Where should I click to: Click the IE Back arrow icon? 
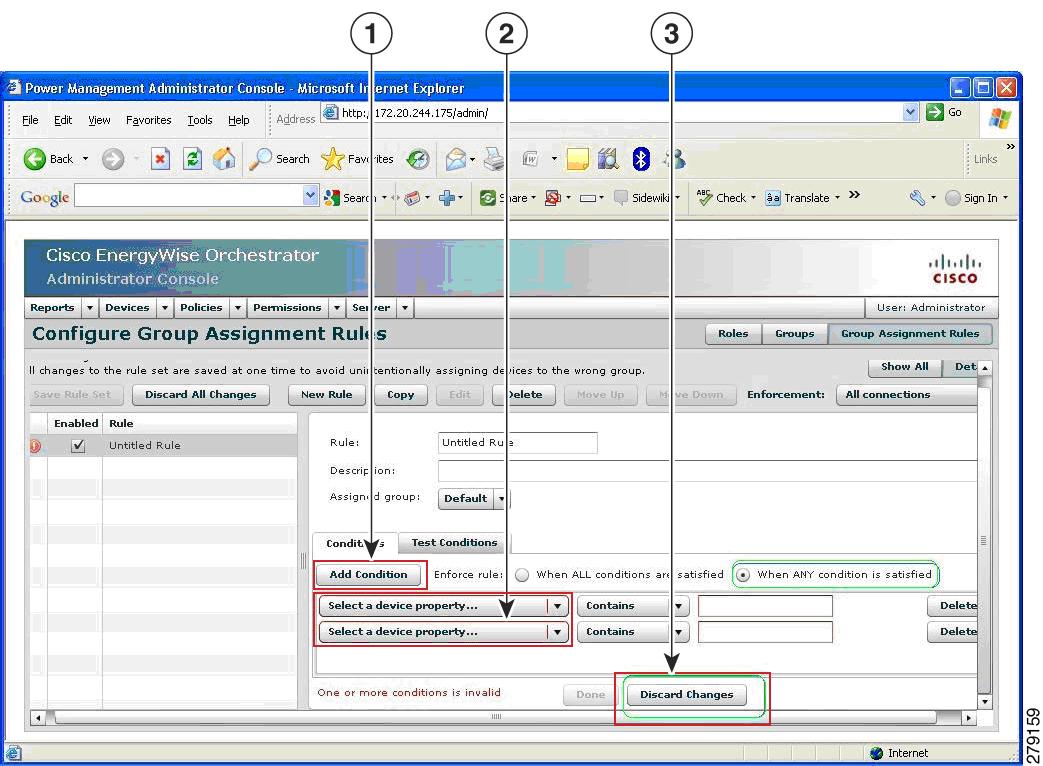pos(35,159)
